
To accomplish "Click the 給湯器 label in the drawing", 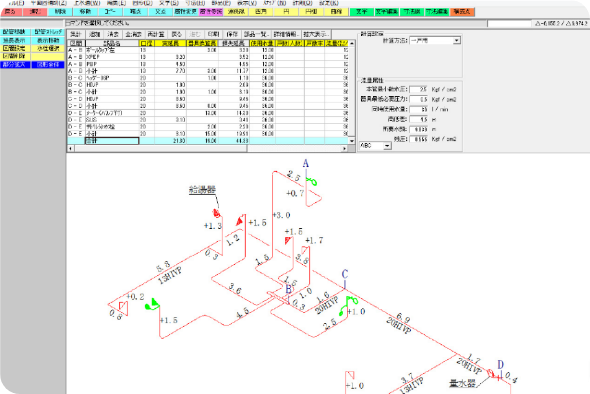I will [x=202, y=190].
